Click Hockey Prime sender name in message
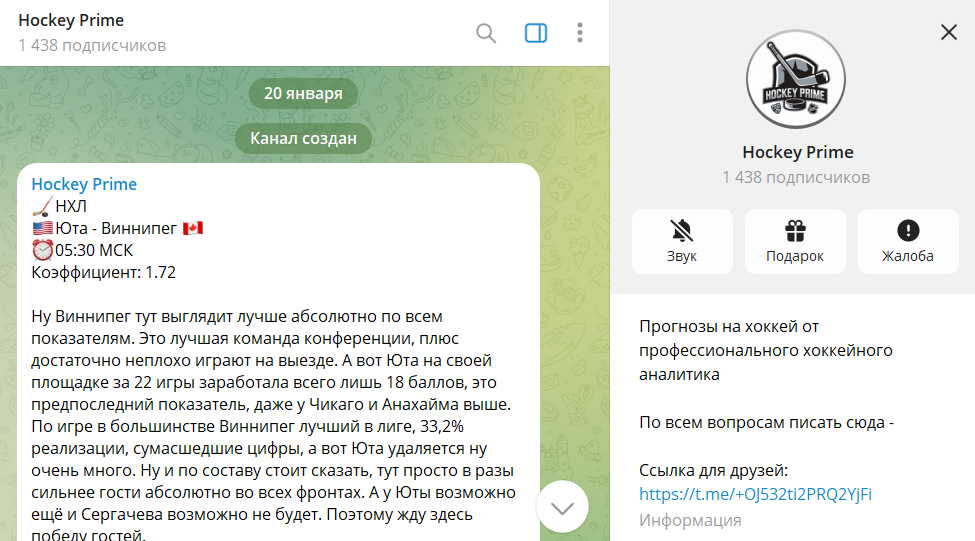The width and height of the screenshot is (975, 541). (x=84, y=184)
